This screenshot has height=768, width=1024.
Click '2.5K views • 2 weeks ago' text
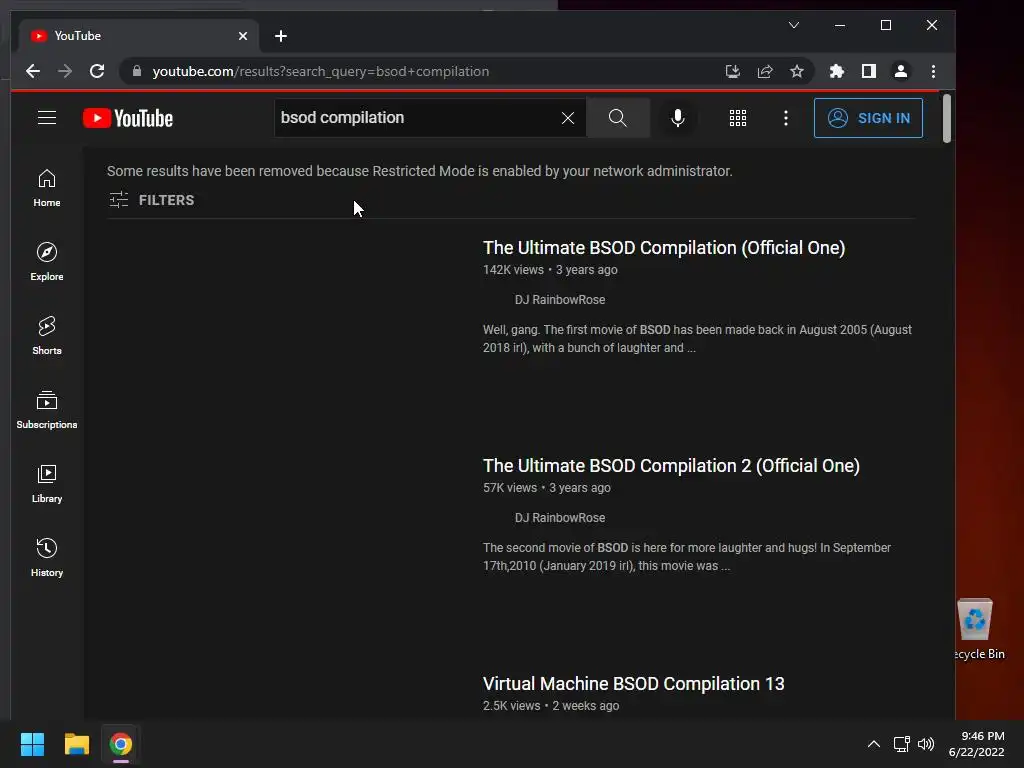point(551,706)
